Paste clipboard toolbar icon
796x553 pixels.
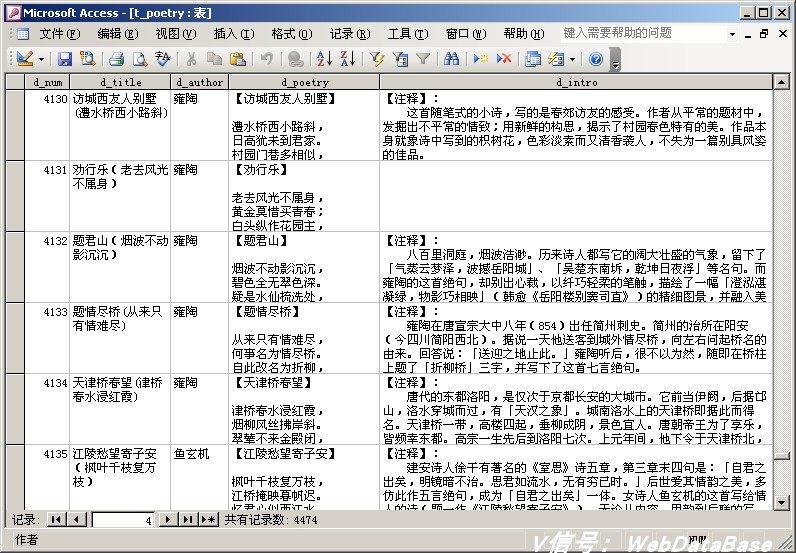pyautogui.click(x=238, y=59)
